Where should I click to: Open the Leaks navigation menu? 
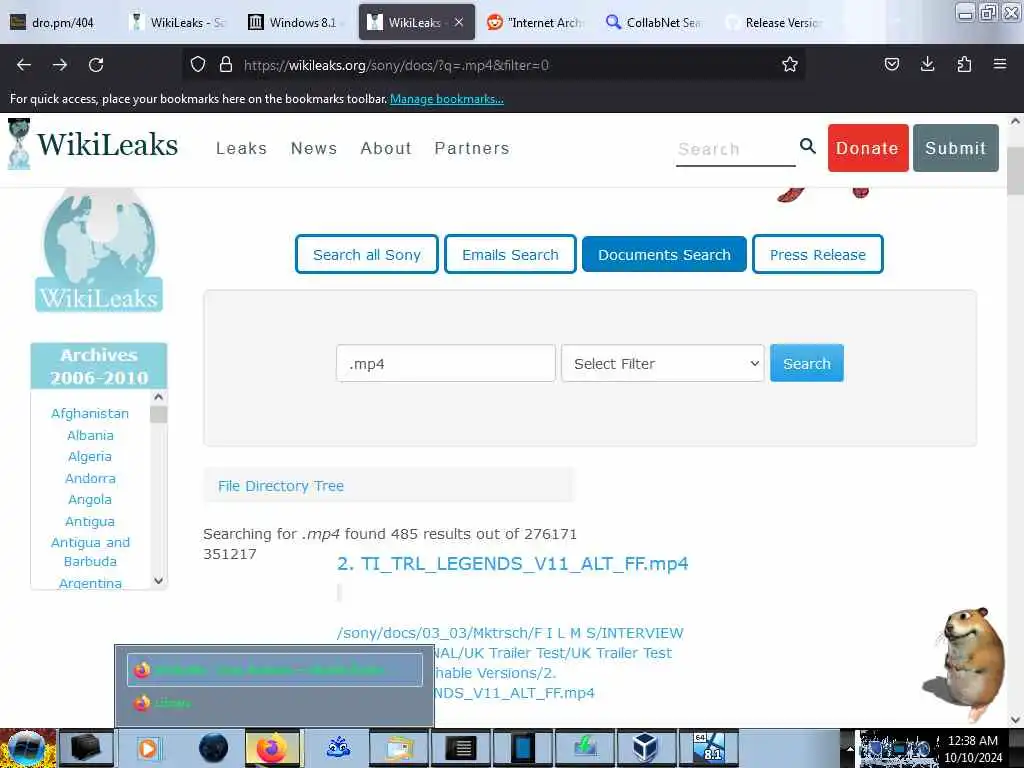tap(242, 148)
